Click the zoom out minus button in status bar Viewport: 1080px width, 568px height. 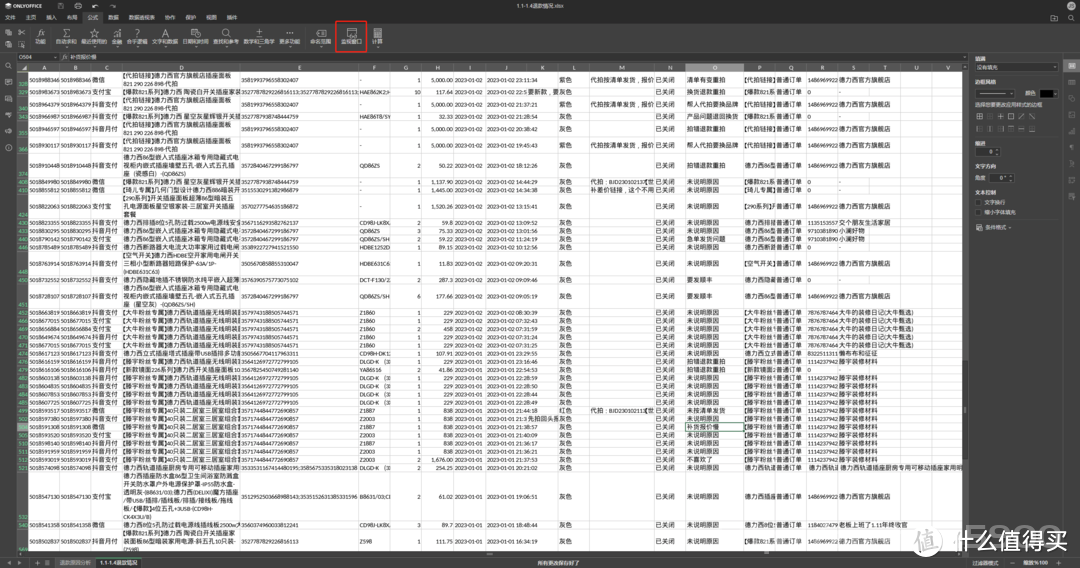pos(1012,563)
